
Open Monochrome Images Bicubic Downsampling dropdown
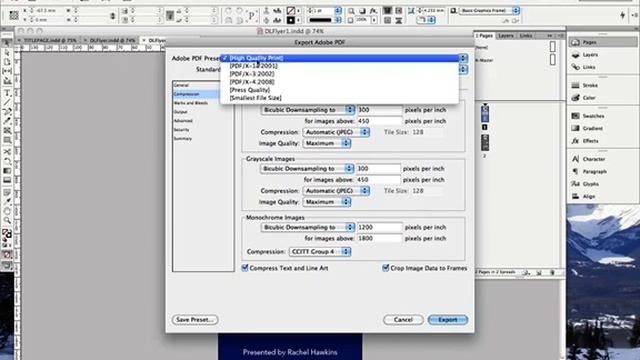coord(308,227)
